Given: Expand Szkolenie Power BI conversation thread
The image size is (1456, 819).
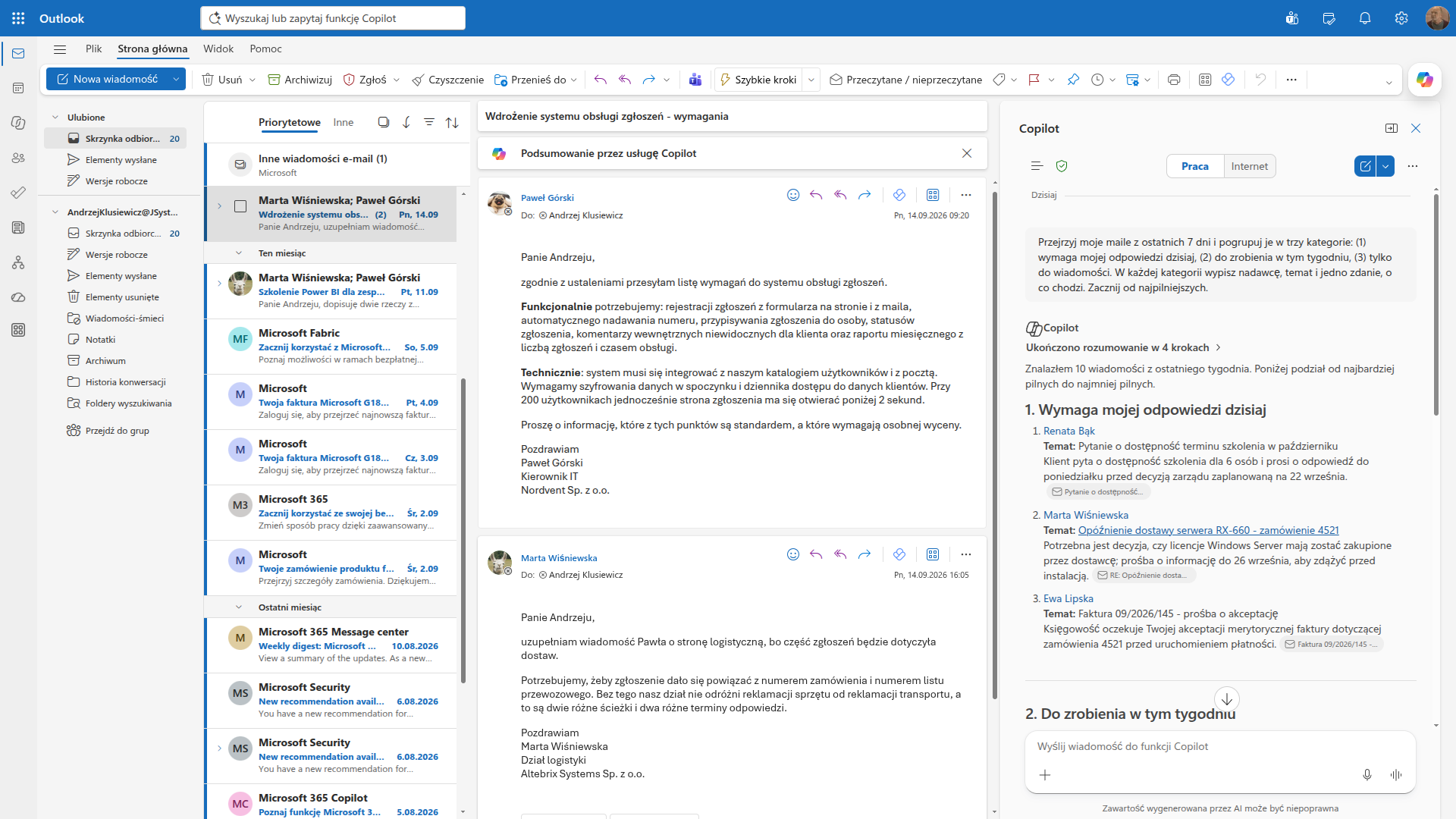Looking at the screenshot, I should tap(220, 284).
